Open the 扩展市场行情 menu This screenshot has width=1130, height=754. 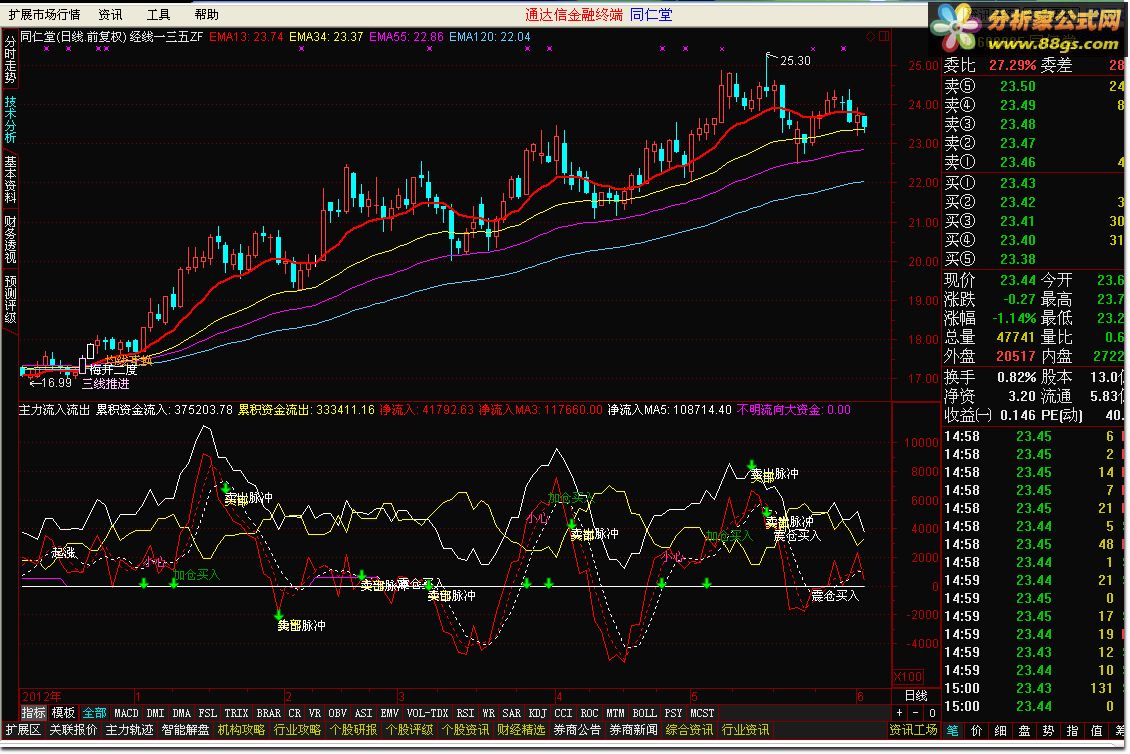(x=44, y=14)
